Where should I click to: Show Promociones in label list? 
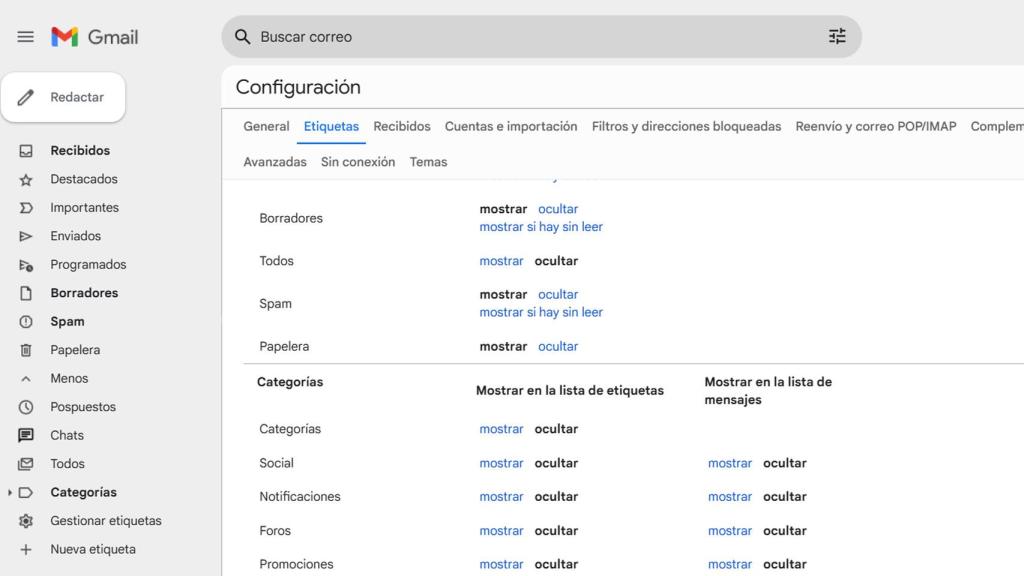pos(501,564)
